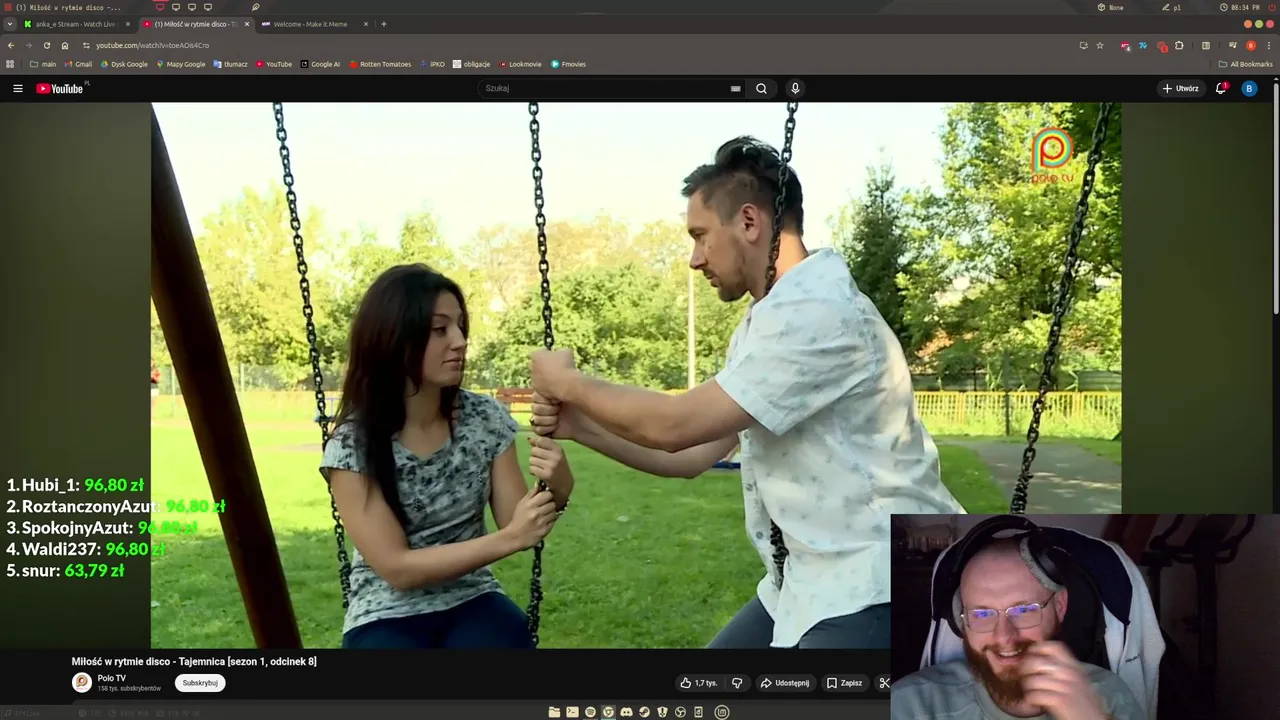Close the anka_e Stream tab
This screenshot has width=1280, height=720.
(128, 24)
